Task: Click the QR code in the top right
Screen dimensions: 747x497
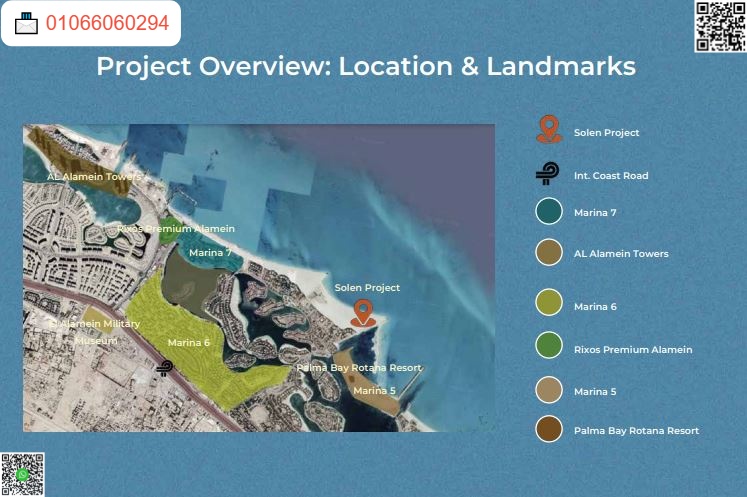Action: pyautogui.click(x=720, y=26)
